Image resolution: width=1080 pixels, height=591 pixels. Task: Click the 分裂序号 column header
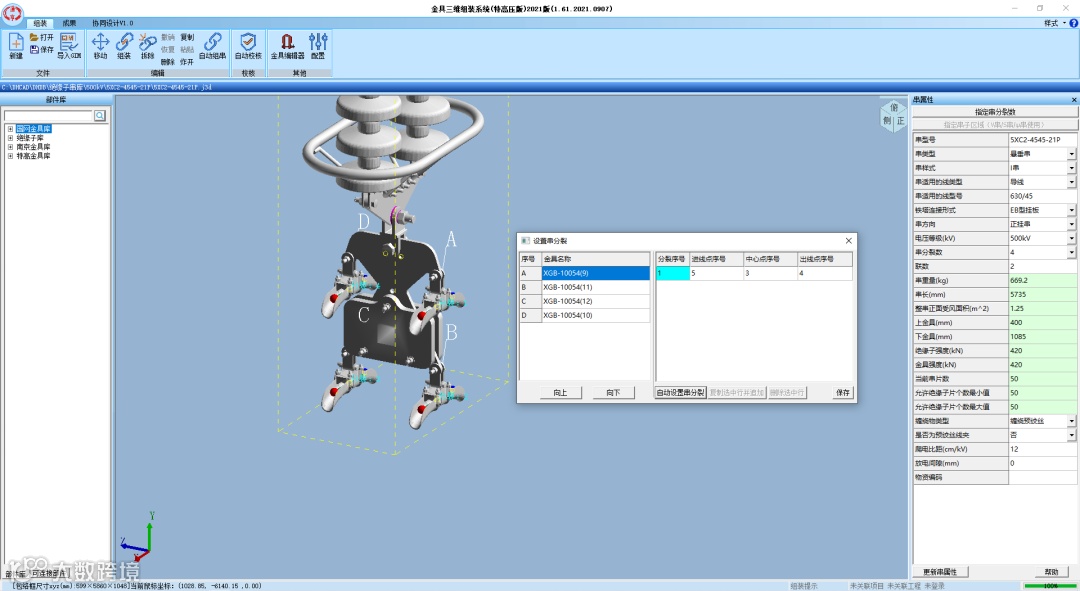pos(672,259)
